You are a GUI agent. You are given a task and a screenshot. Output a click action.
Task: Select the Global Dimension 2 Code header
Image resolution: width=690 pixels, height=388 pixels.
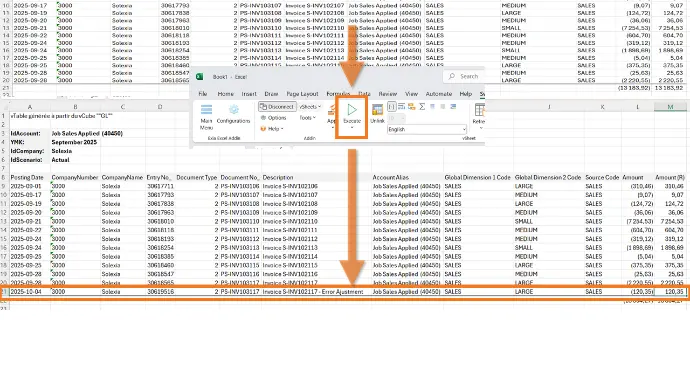click(548, 177)
